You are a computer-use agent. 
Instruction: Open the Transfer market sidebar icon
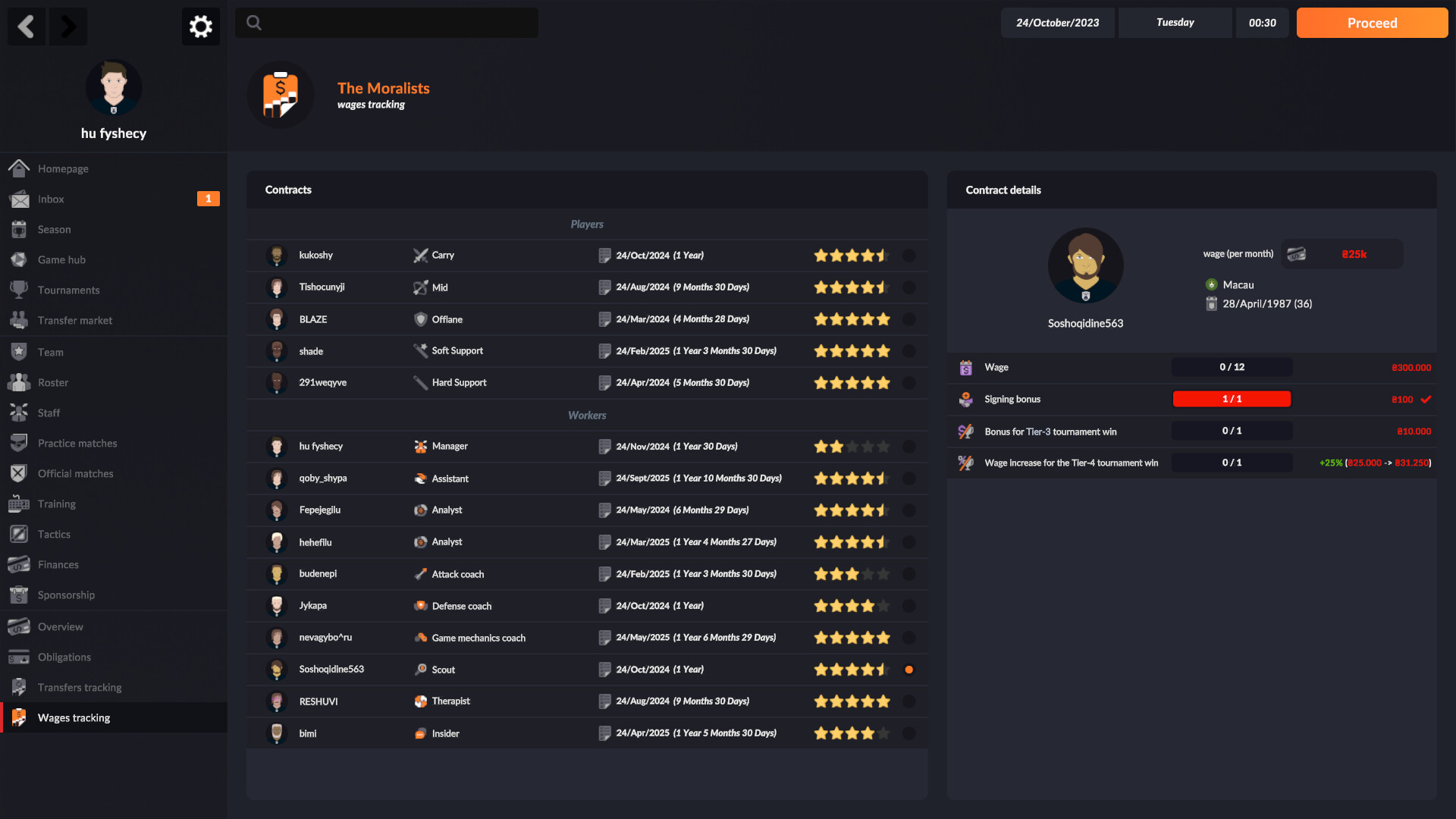pyautogui.click(x=19, y=320)
